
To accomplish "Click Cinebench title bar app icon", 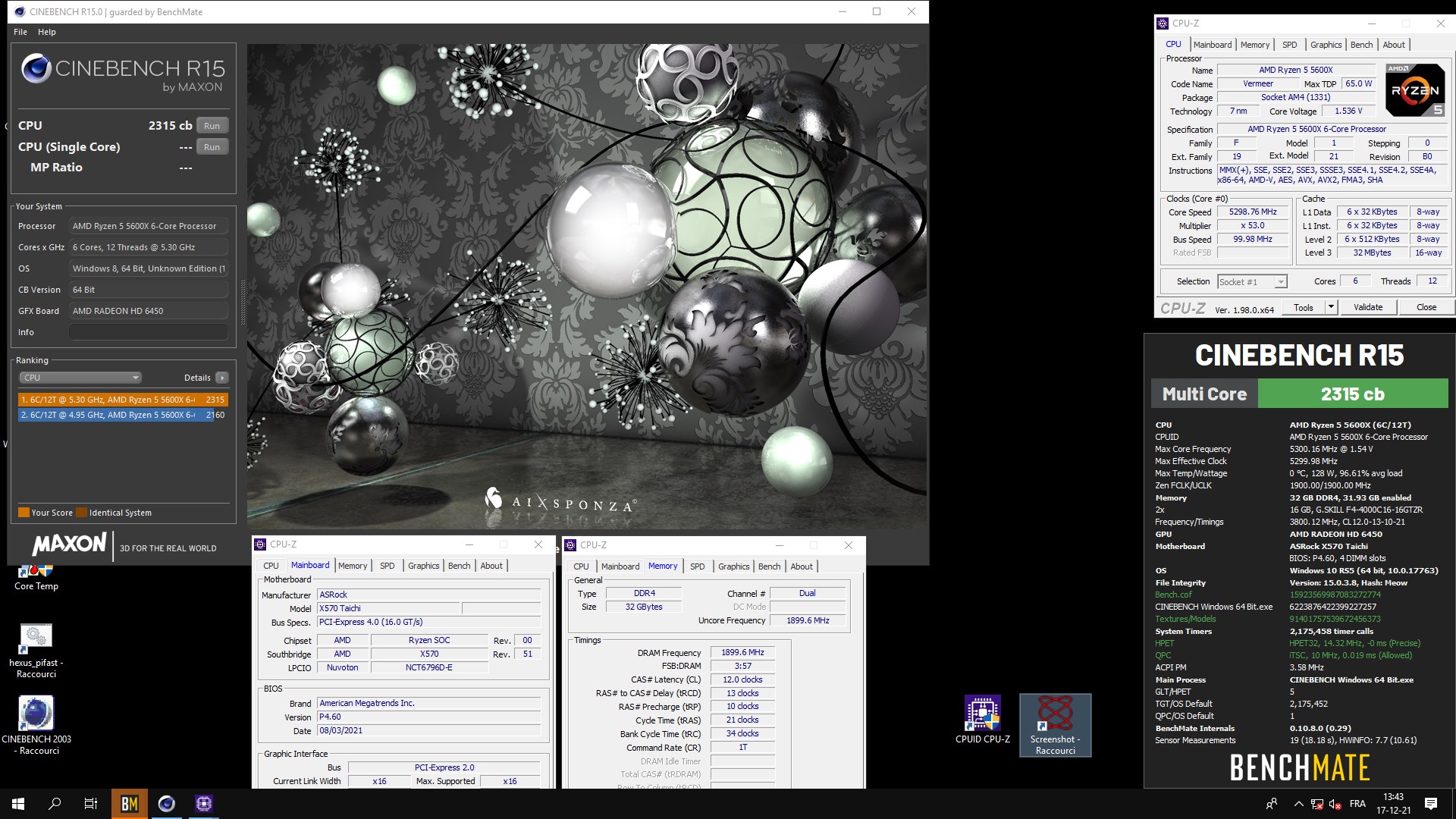I will tap(20, 11).
